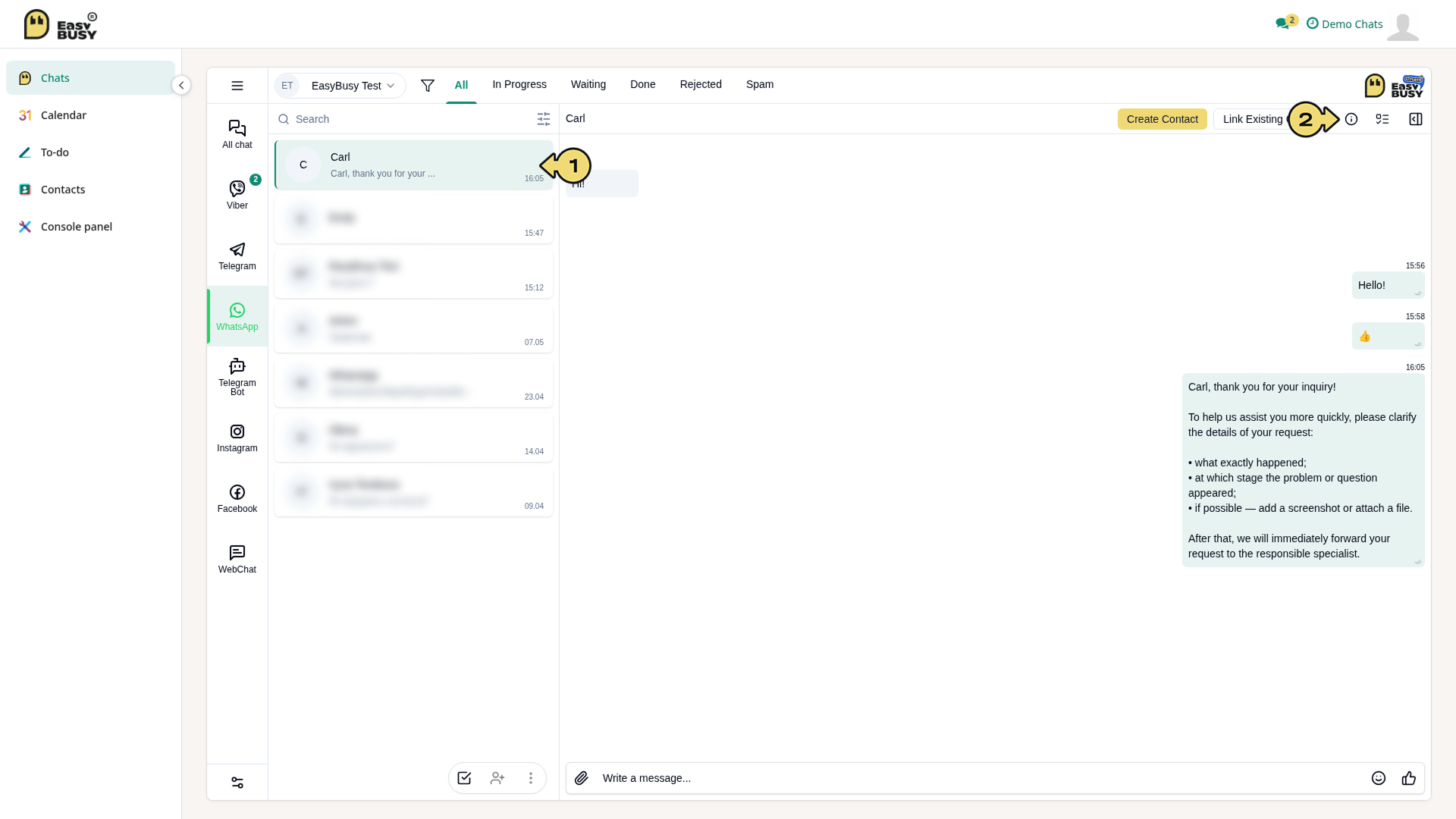The width and height of the screenshot is (1456, 819).
Task: Switch to the All tab
Action: point(461,85)
